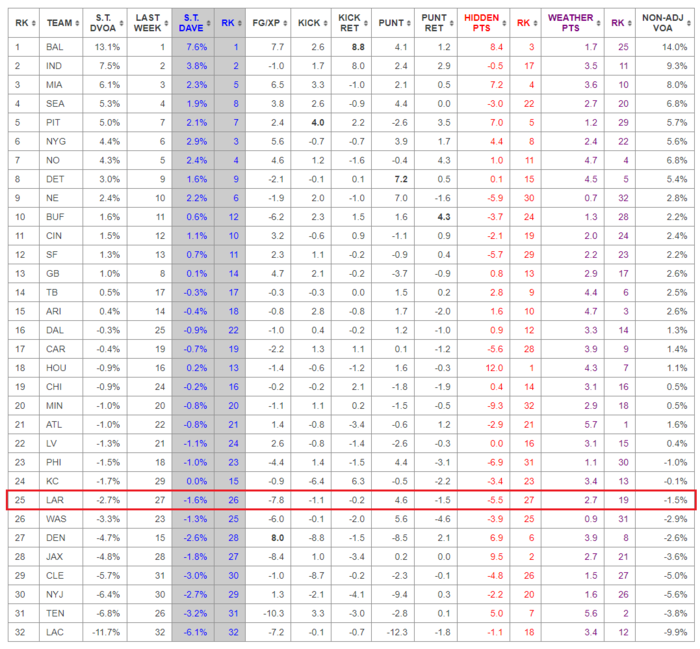700x649 pixels.
Task: Select the PIT team cell
Action: 61,122
